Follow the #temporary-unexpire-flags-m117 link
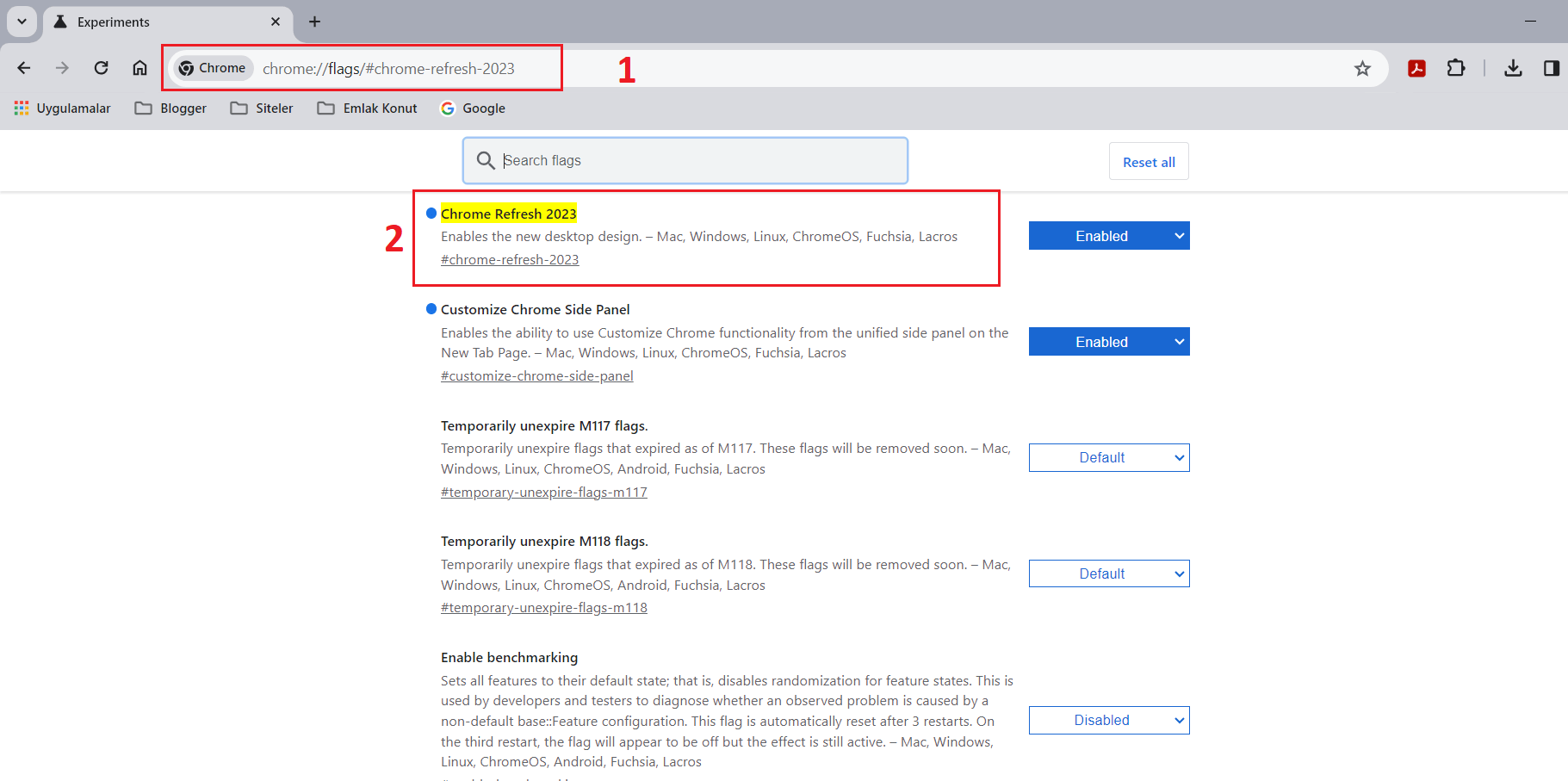Image resolution: width=1568 pixels, height=781 pixels. pos(544,493)
